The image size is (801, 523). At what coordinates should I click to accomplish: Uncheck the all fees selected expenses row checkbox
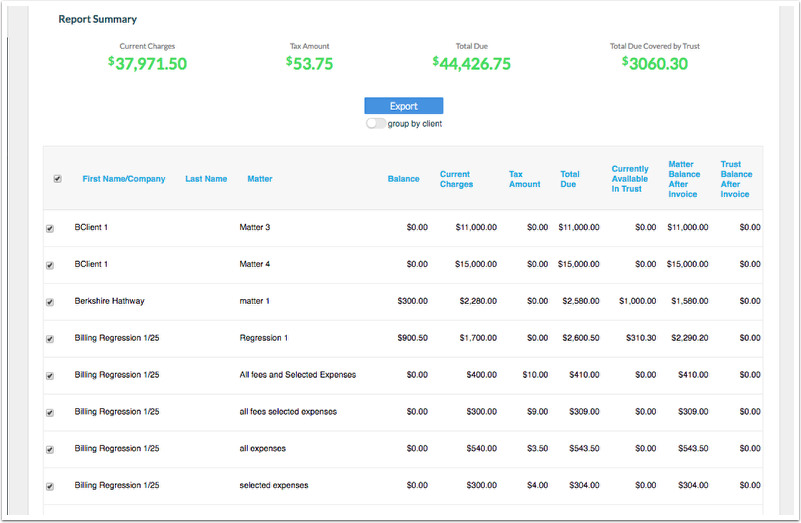[50, 412]
